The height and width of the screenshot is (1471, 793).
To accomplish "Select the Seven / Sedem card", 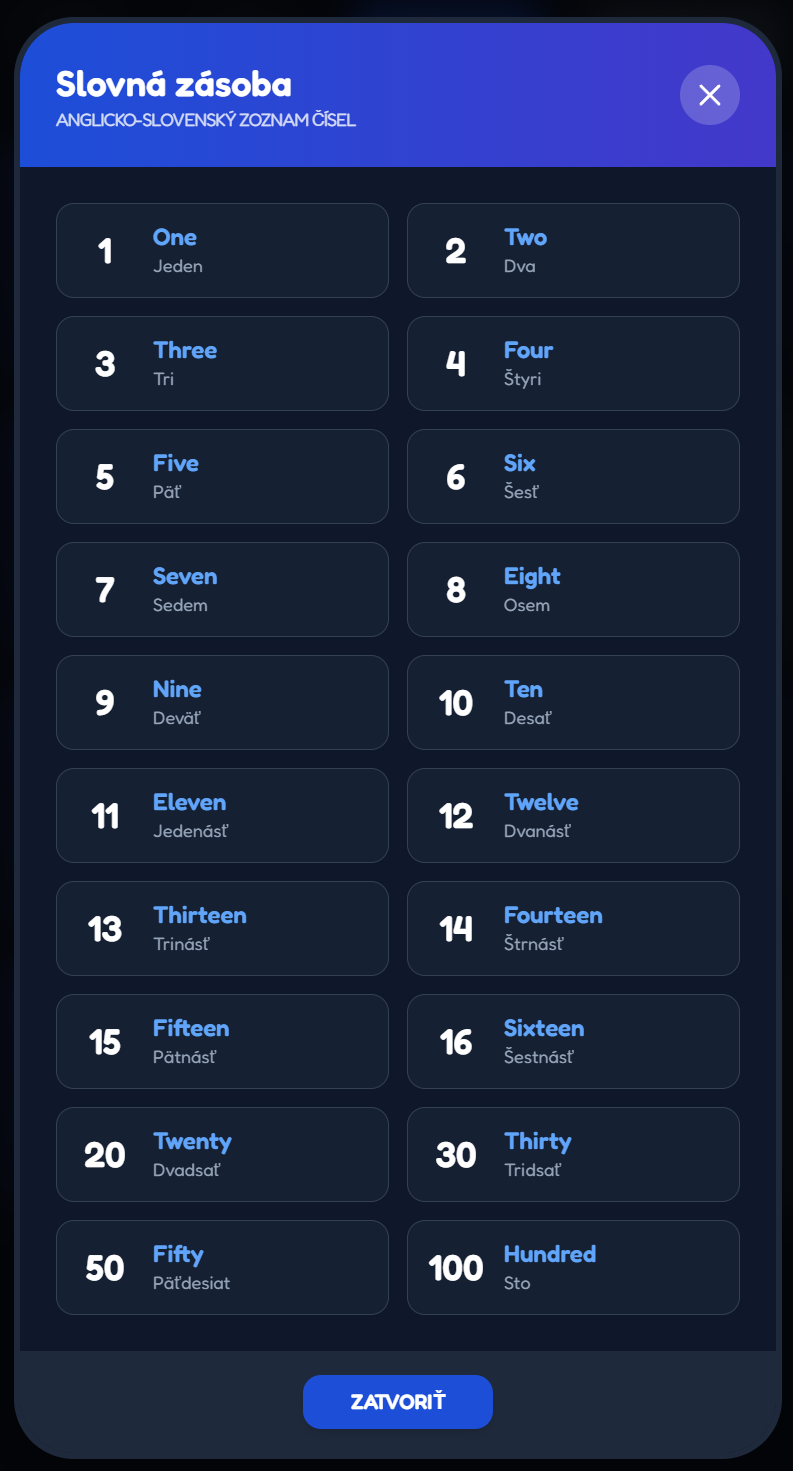I will tap(222, 590).
